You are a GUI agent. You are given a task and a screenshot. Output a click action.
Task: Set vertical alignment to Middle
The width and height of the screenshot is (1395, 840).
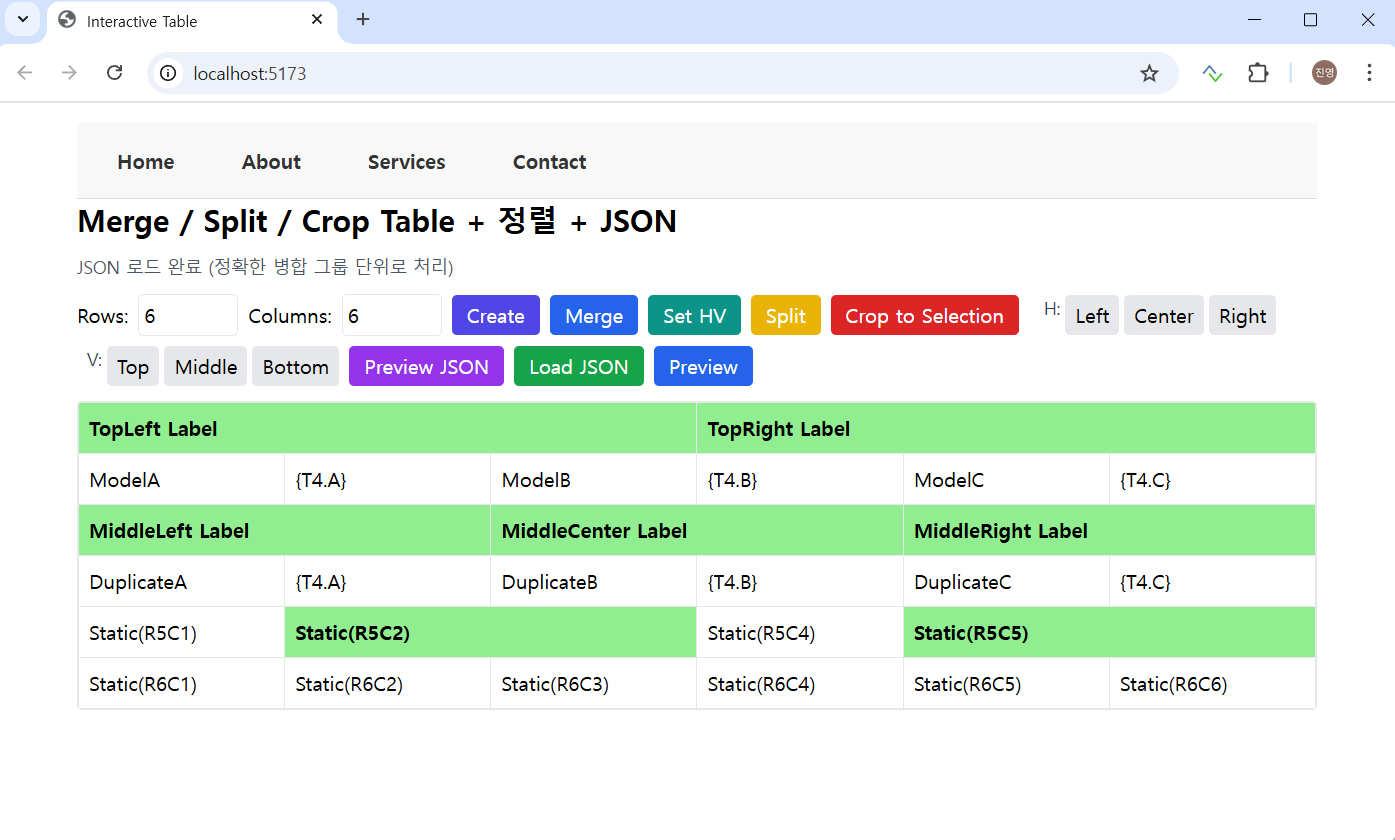pyautogui.click(x=205, y=367)
